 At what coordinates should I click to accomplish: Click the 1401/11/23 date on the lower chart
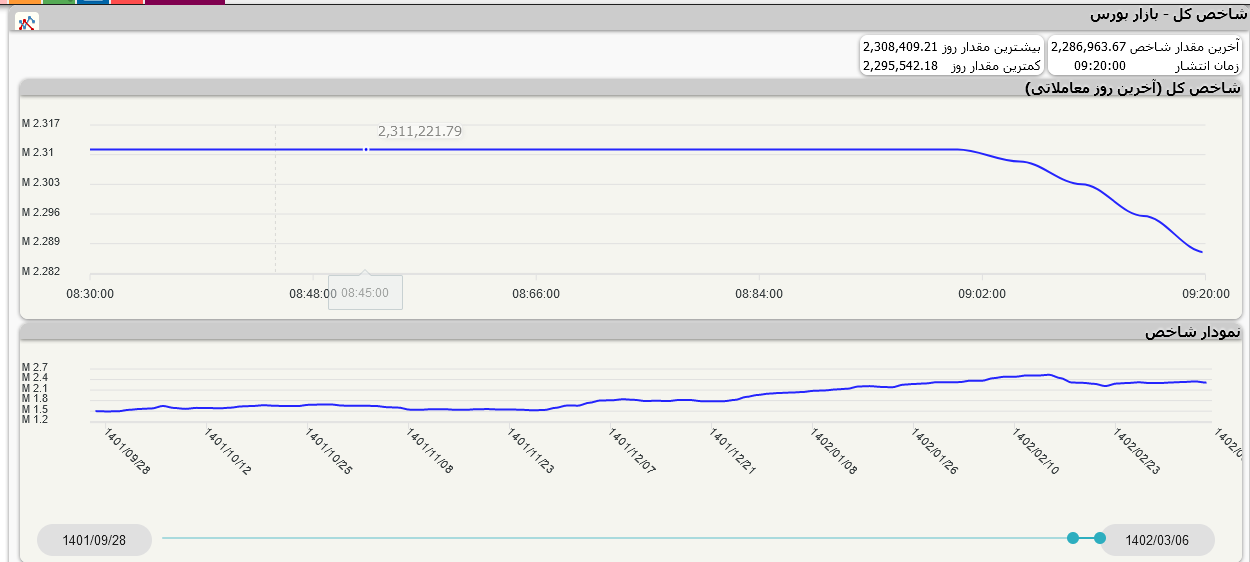coord(530,452)
